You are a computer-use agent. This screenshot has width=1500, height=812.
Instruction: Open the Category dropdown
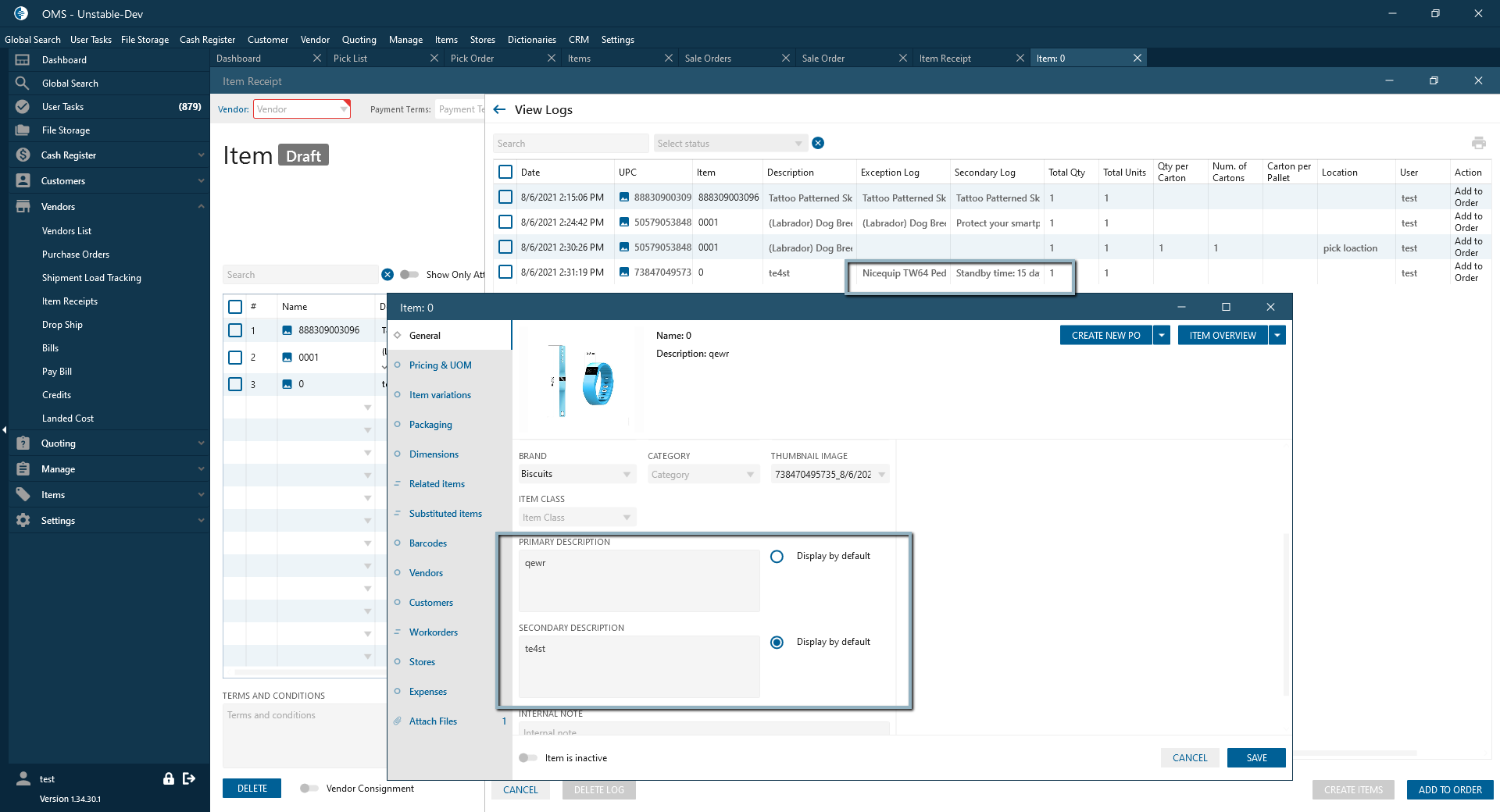click(750, 475)
